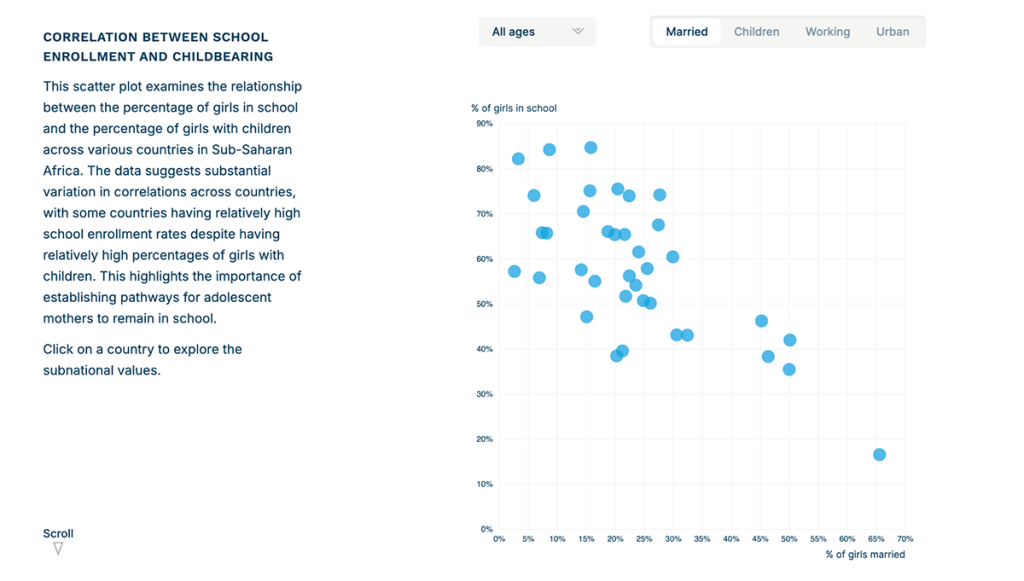Screen dimensions: 1024x581
Task: Select a country dot near 25% married, 74% enrolled
Action: (x=659, y=194)
